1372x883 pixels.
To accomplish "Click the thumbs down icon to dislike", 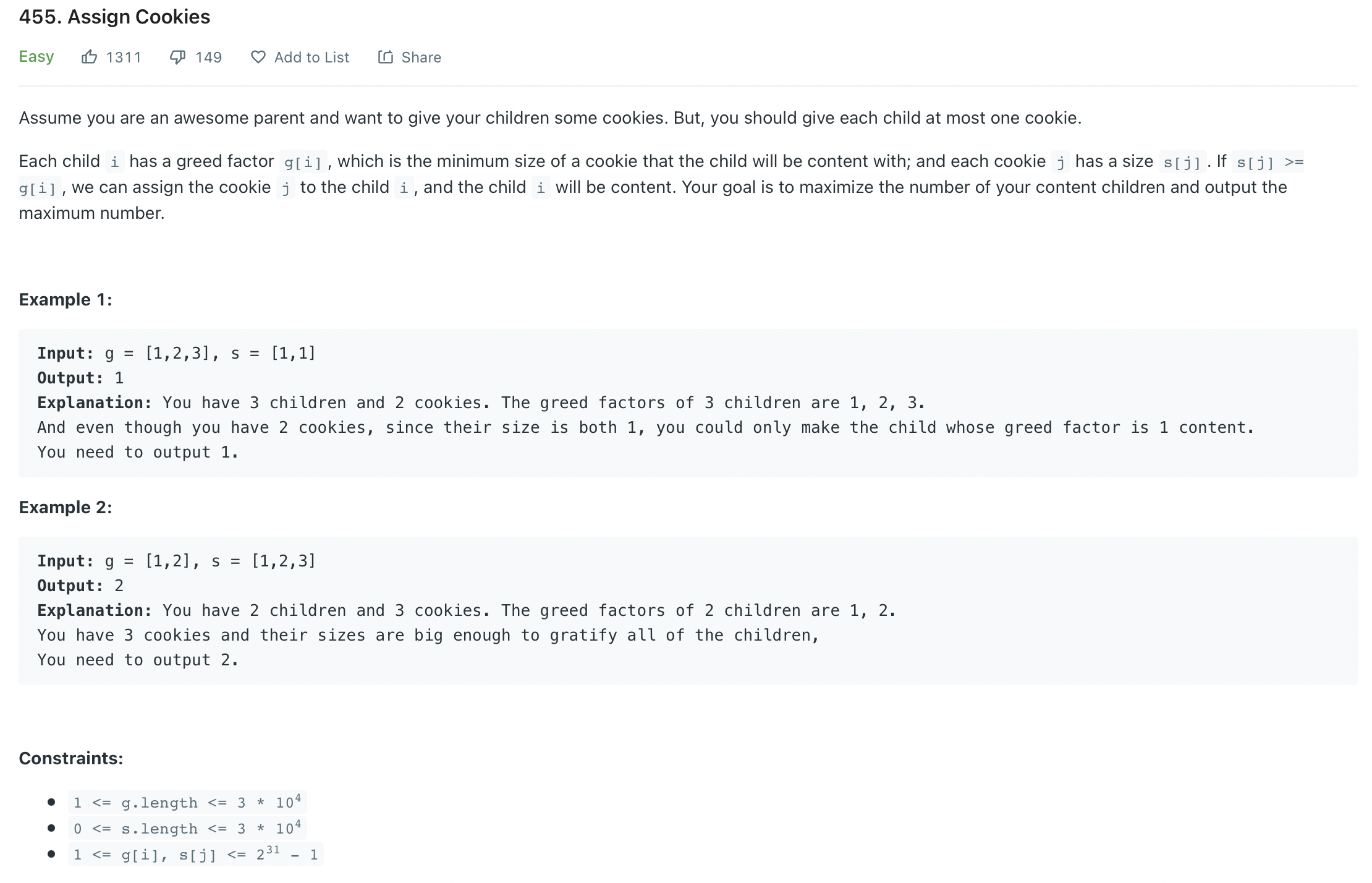I will coord(178,57).
